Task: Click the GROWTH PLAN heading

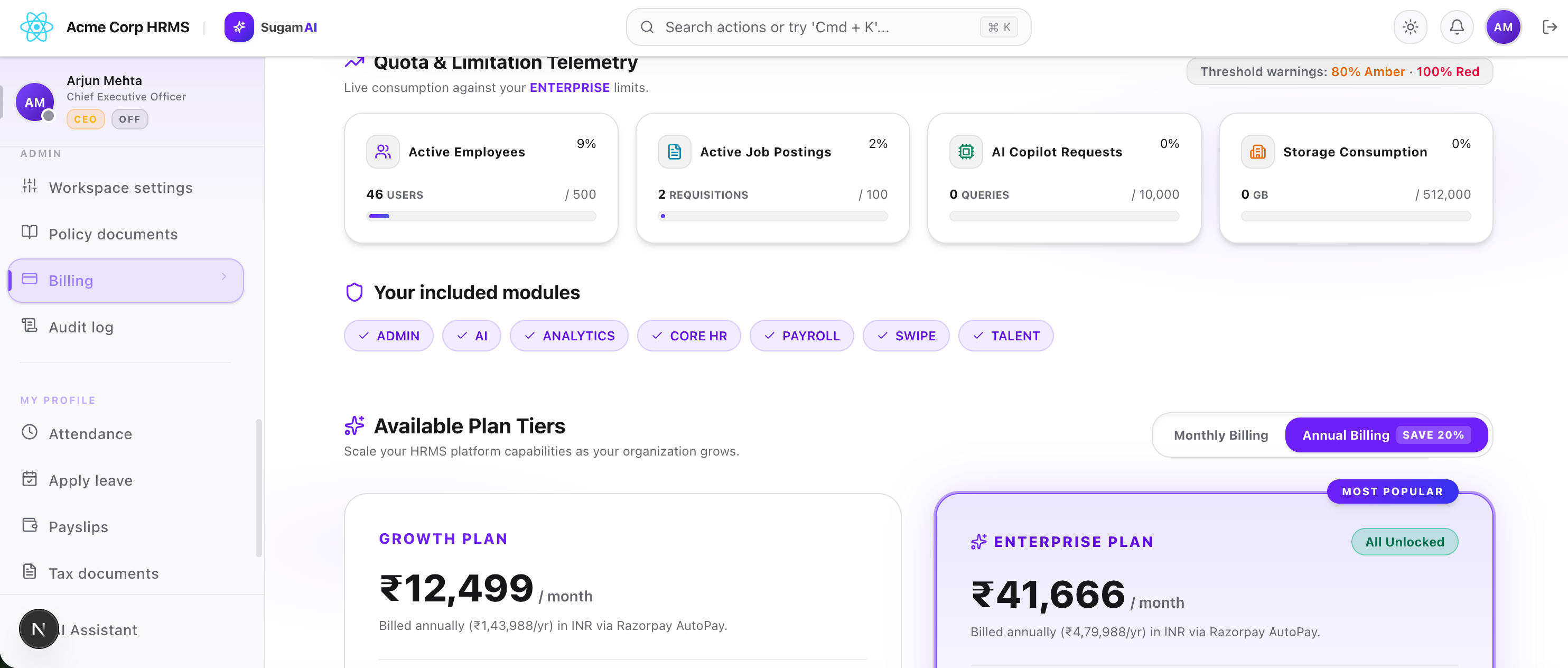Action: pyautogui.click(x=443, y=539)
